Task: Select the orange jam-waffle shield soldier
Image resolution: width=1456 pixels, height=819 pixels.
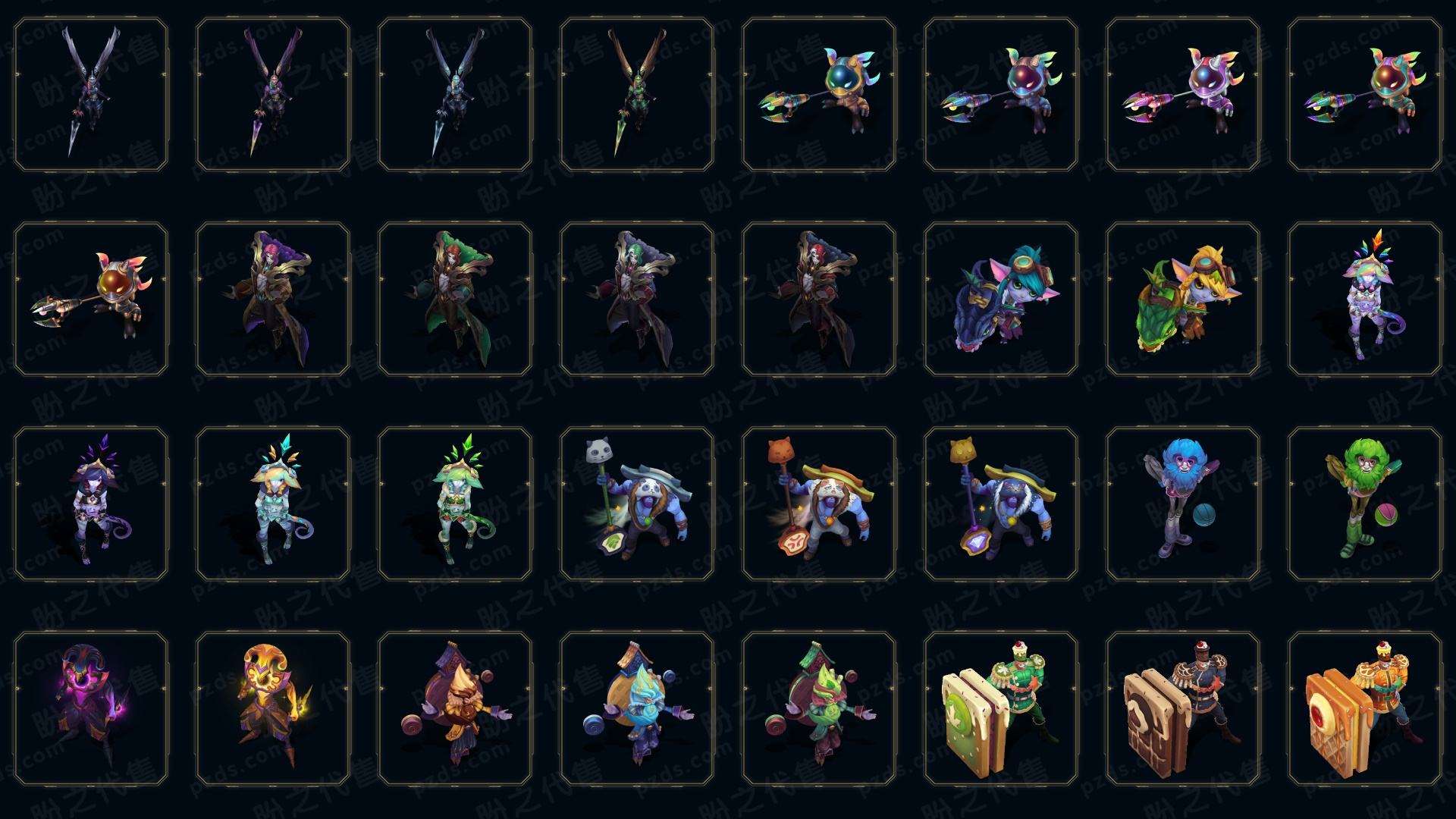Action: (x=1364, y=708)
